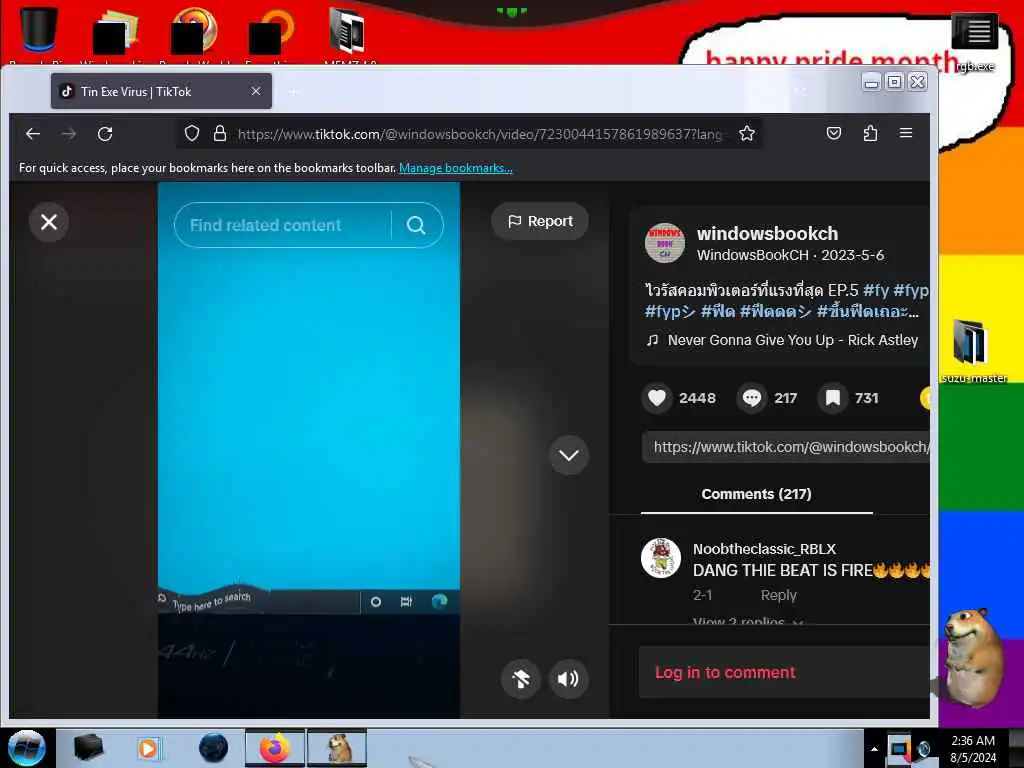
Task: Open Save to Pocket icon
Action: tap(834, 133)
